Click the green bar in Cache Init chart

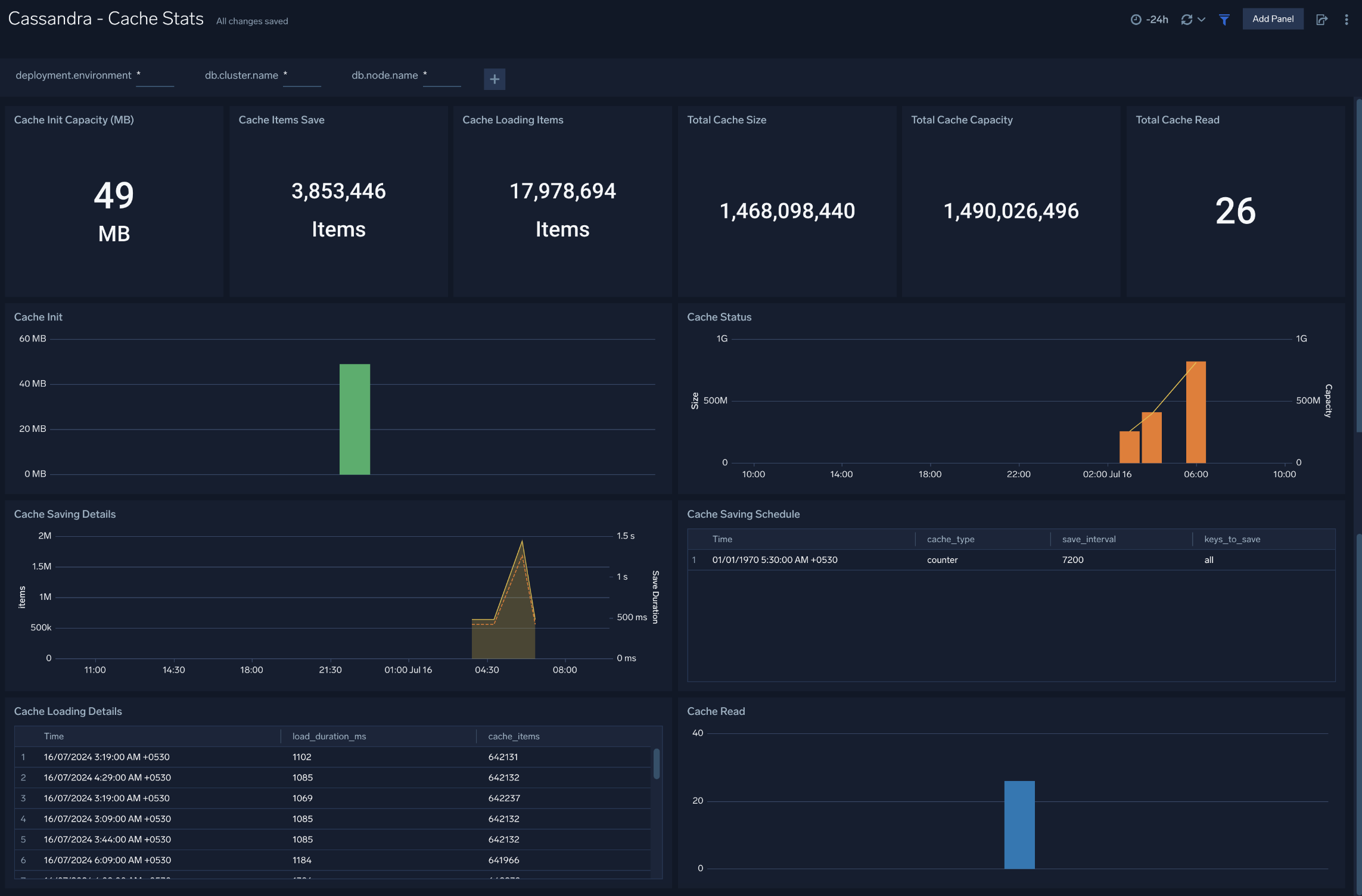pos(355,419)
